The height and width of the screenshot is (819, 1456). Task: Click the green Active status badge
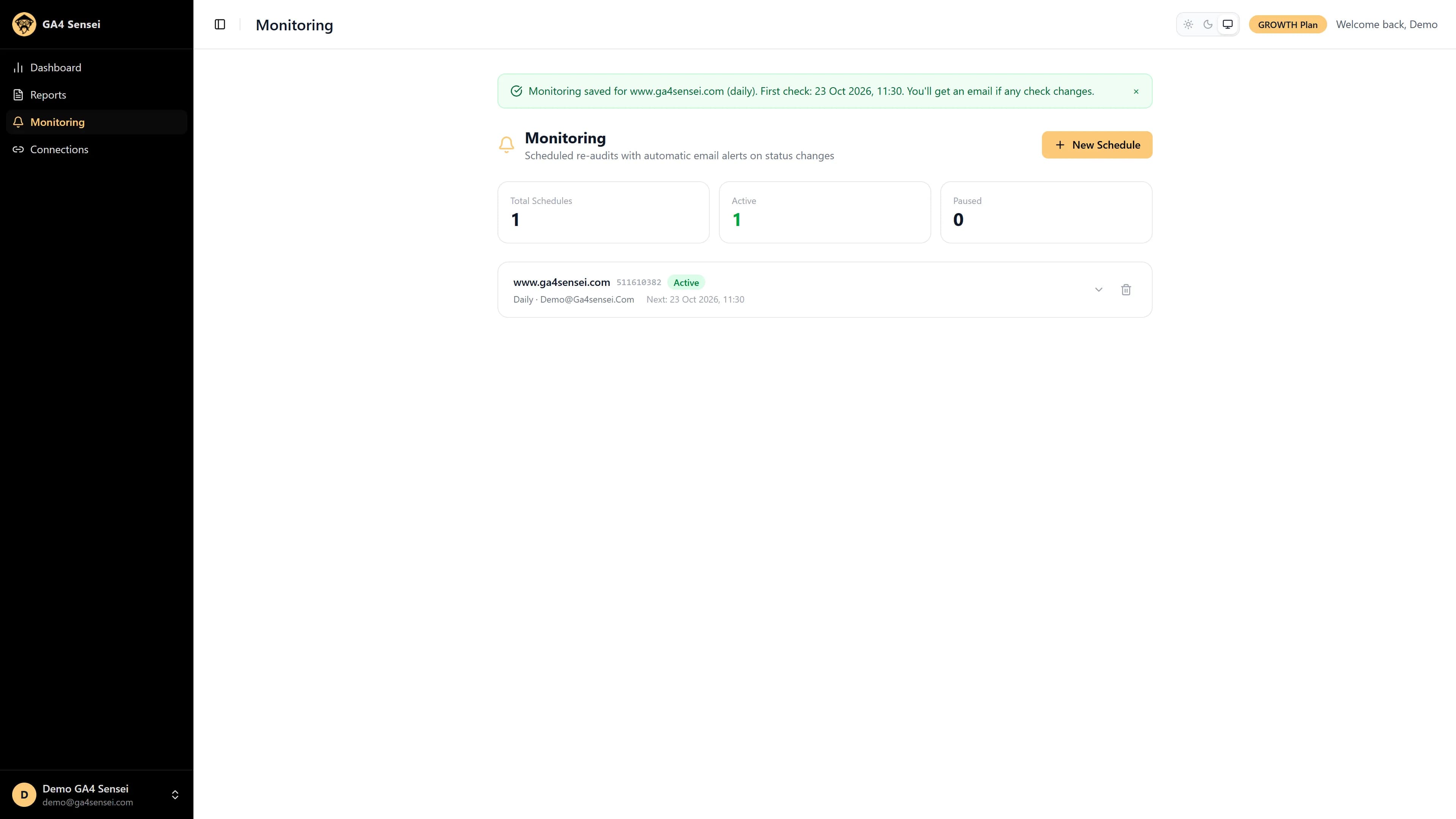coord(686,282)
